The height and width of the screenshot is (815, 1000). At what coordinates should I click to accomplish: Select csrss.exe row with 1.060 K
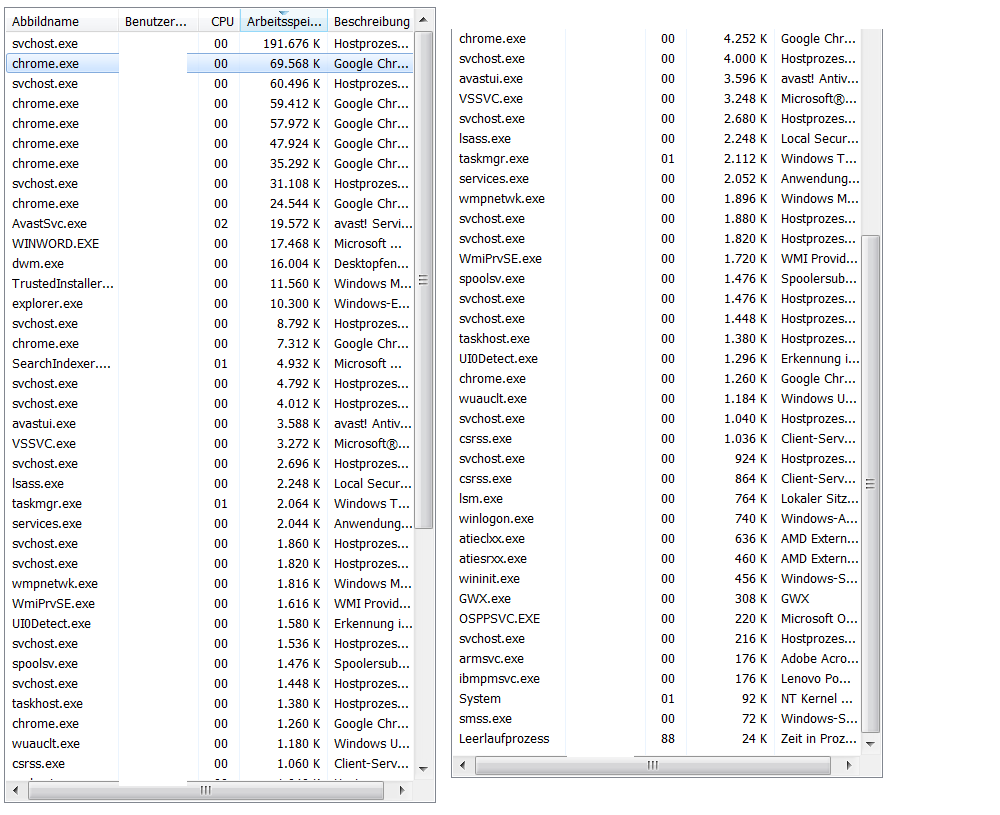pos(210,763)
